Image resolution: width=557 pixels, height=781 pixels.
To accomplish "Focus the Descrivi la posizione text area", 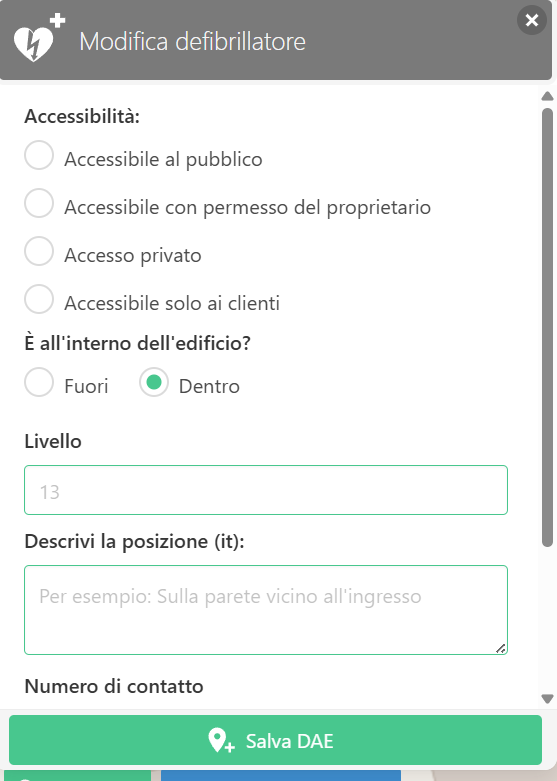I will pyautogui.click(x=266, y=610).
